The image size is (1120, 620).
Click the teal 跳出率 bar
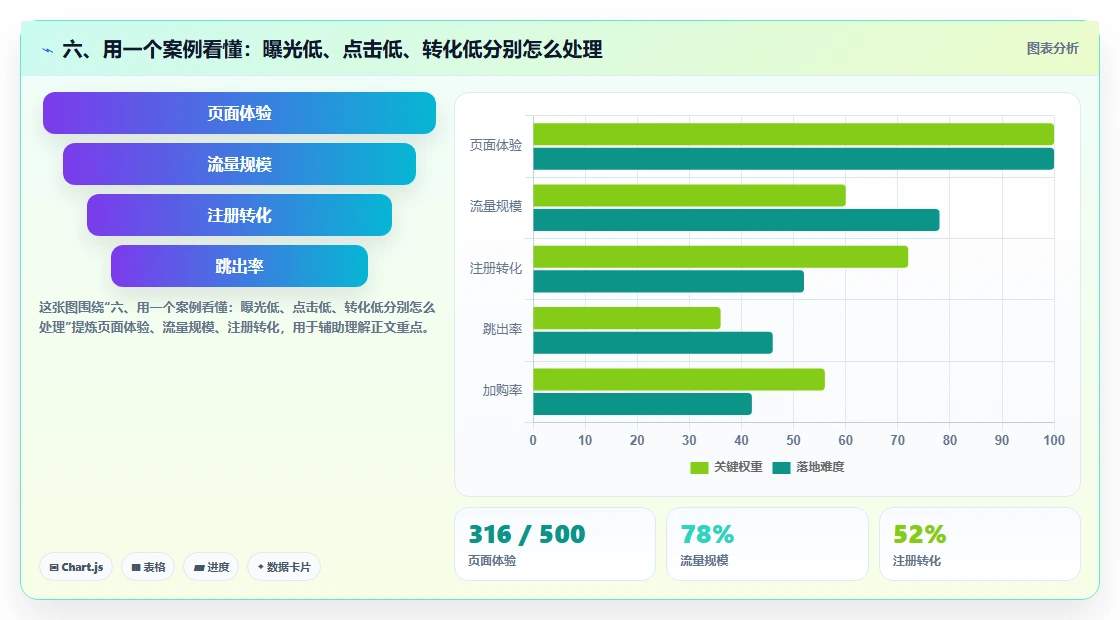tap(653, 343)
